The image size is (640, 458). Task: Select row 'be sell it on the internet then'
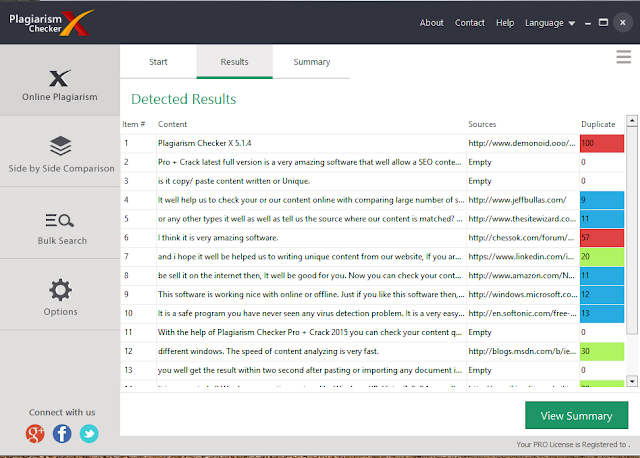click(373, 276)
